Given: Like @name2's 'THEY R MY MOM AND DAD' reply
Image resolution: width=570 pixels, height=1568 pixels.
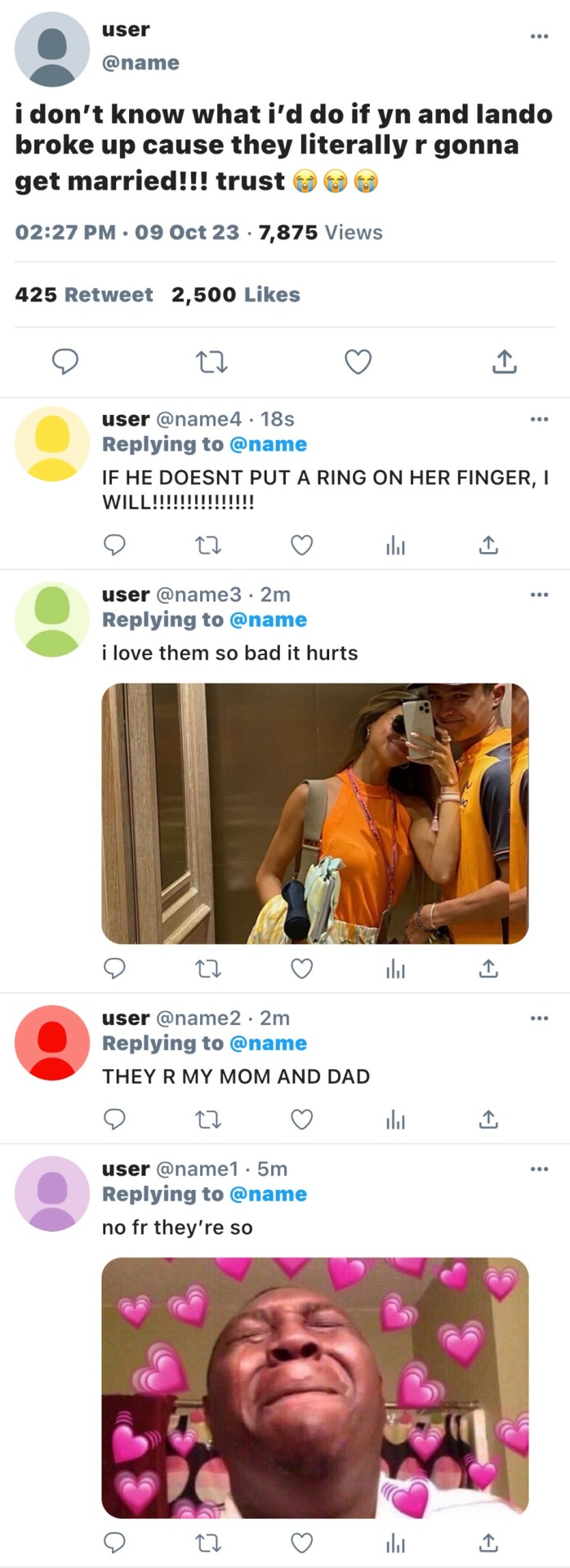Looking at the screenshot, I should coord(302,1119).
